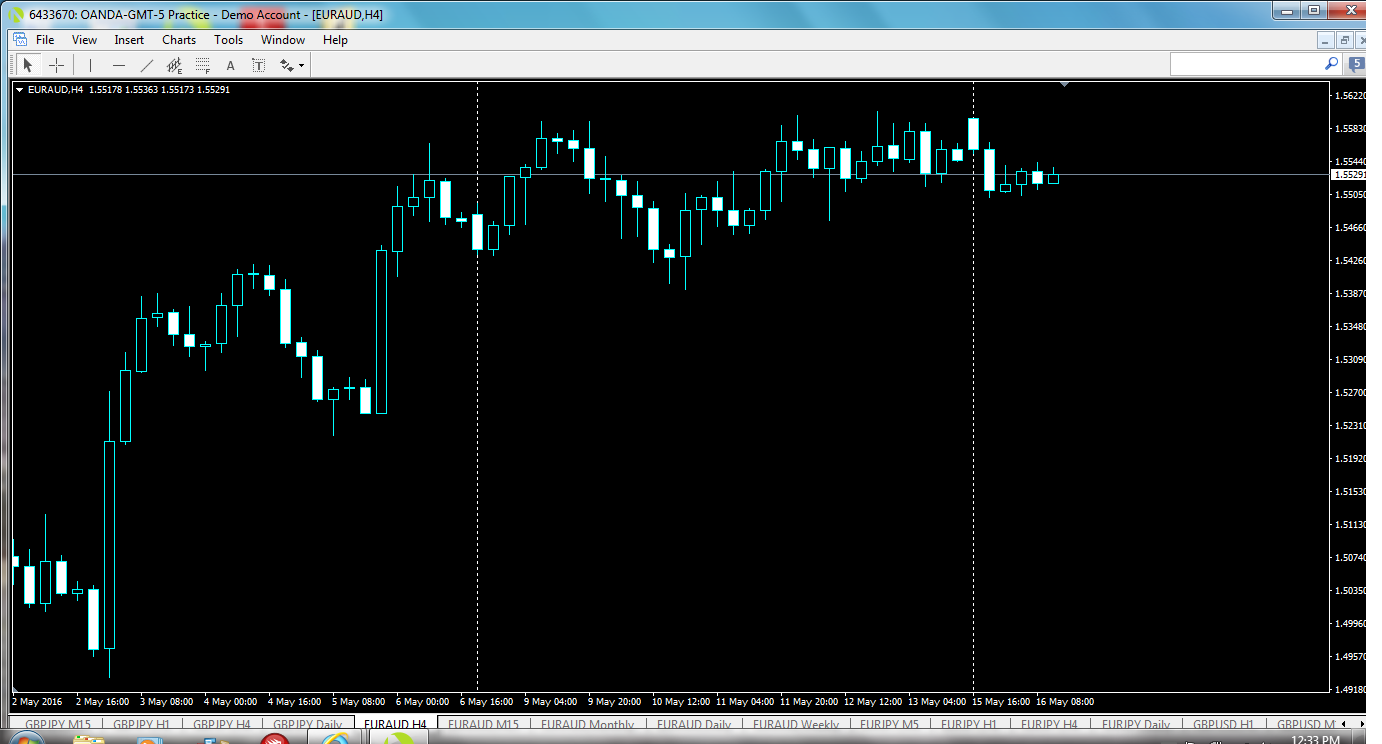Expand the Arrows tool dropdown arrow

[x=301, y=66]
